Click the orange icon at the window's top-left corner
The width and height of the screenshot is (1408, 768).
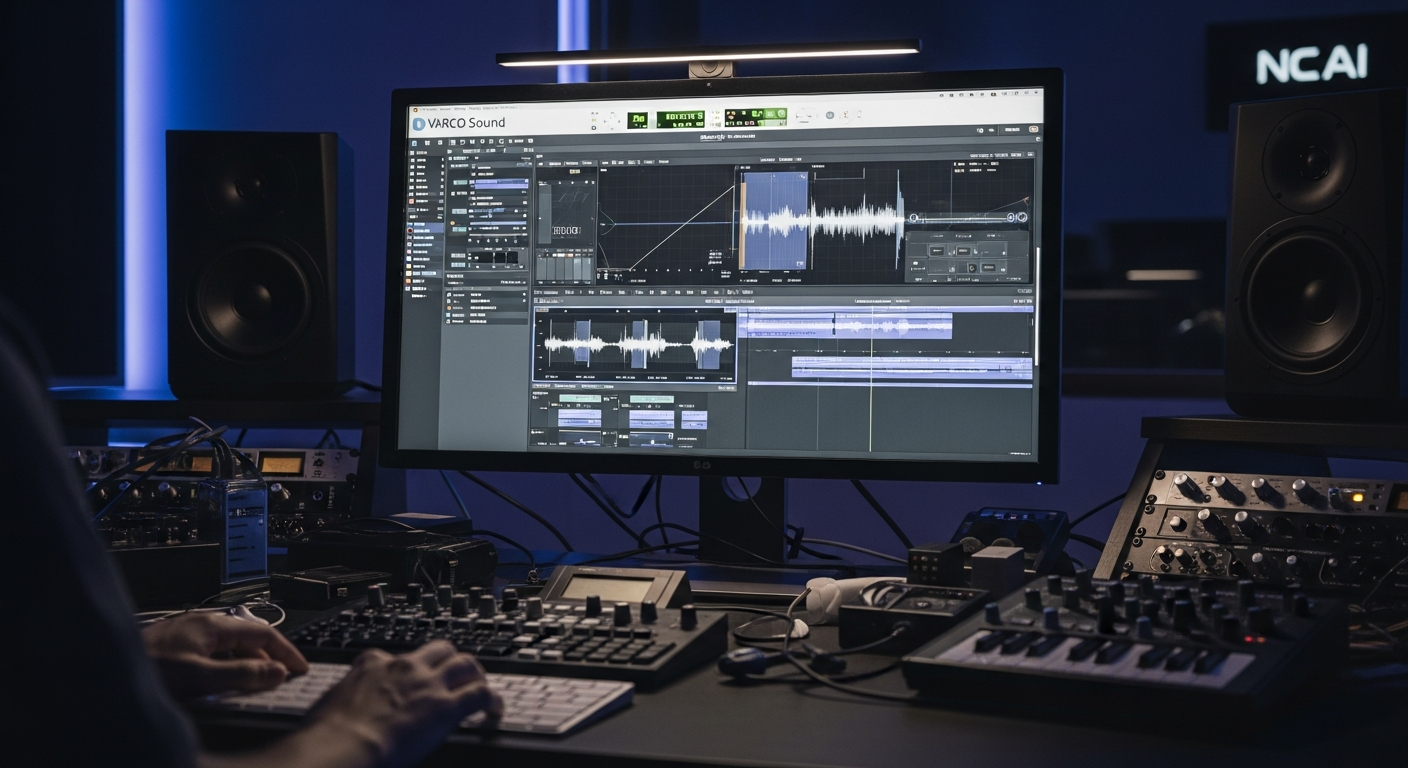click(414, 108)
